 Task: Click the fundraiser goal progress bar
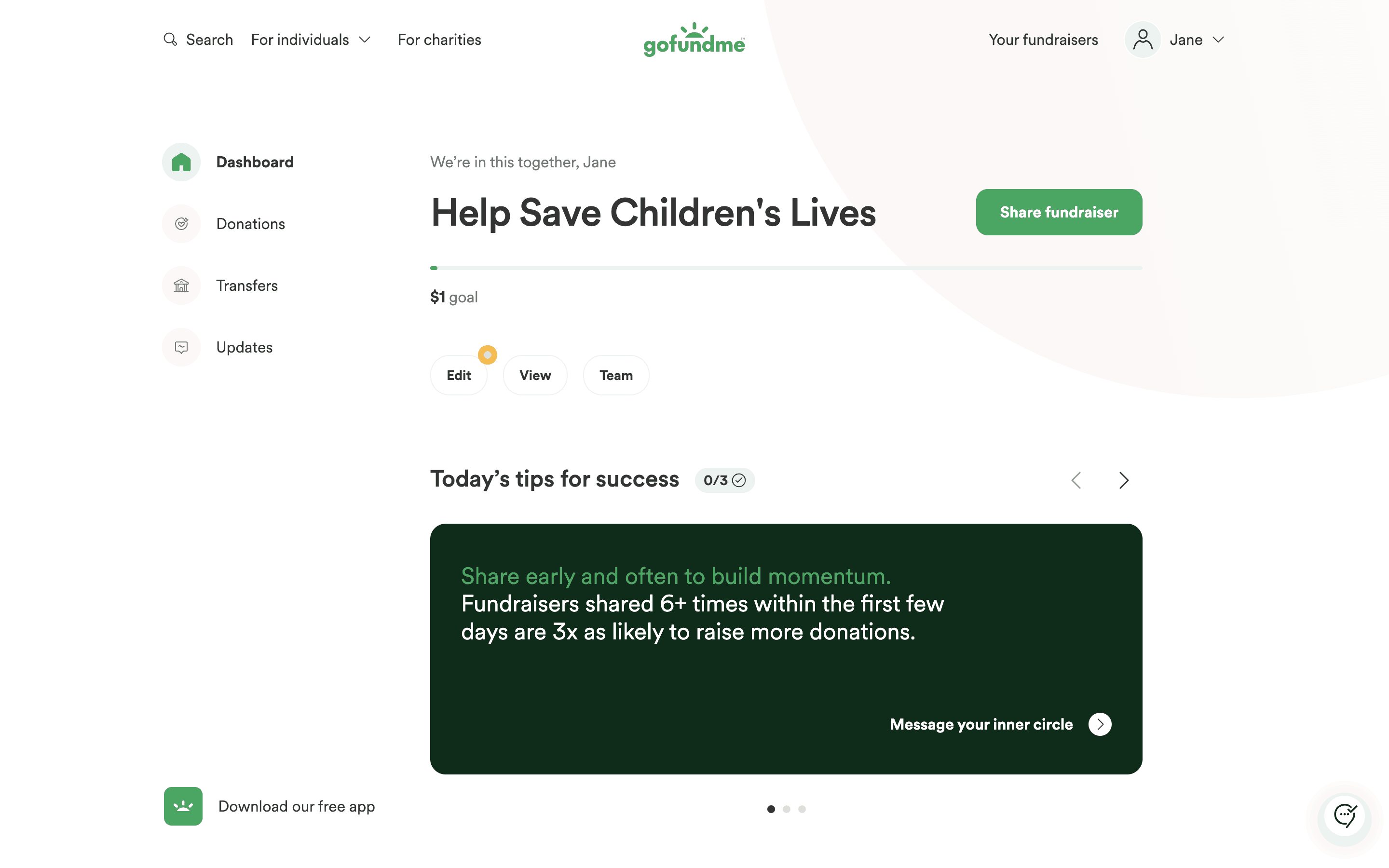point(786,267)
